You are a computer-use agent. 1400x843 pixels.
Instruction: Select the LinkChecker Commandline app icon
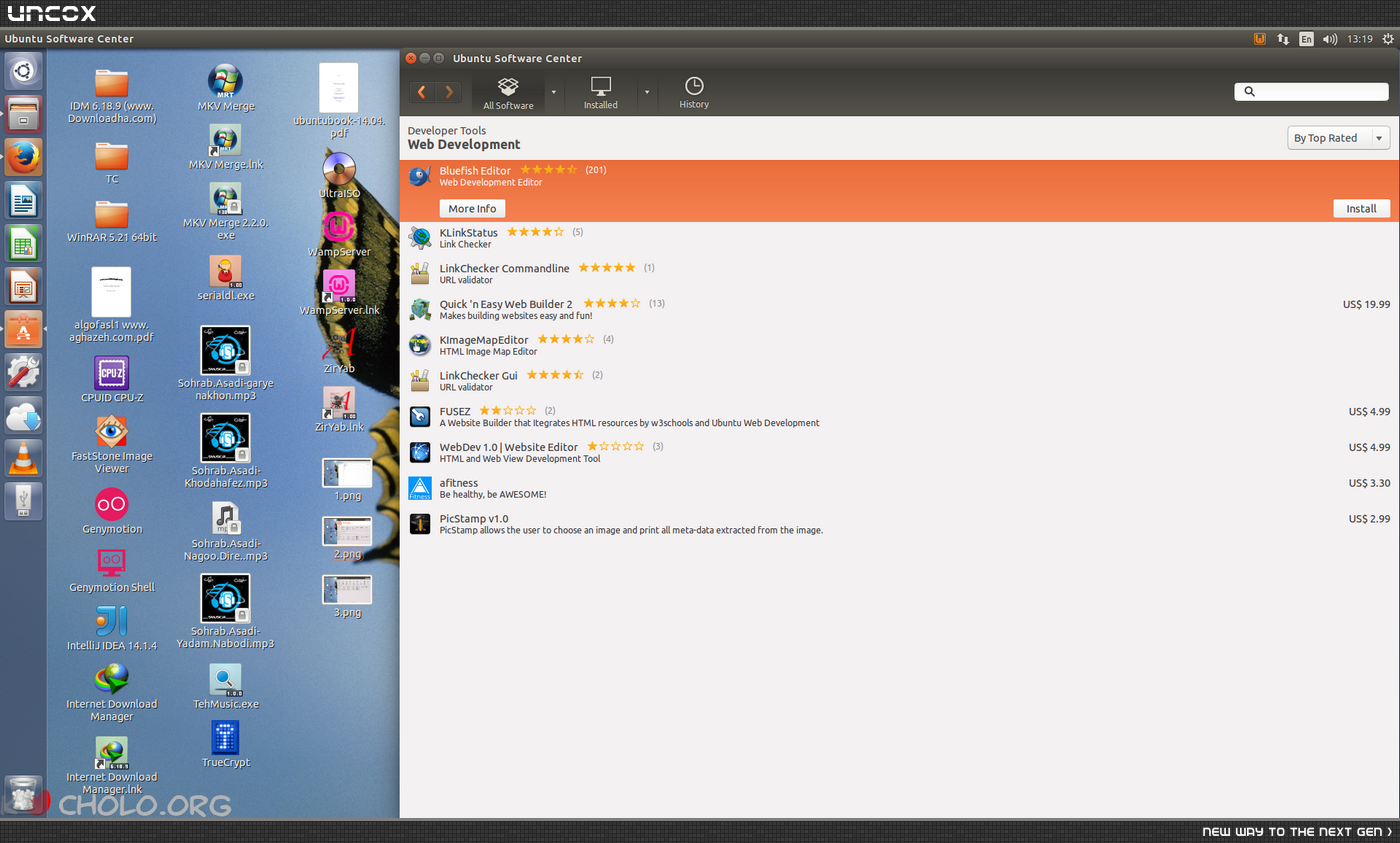(x=420, y=273)
